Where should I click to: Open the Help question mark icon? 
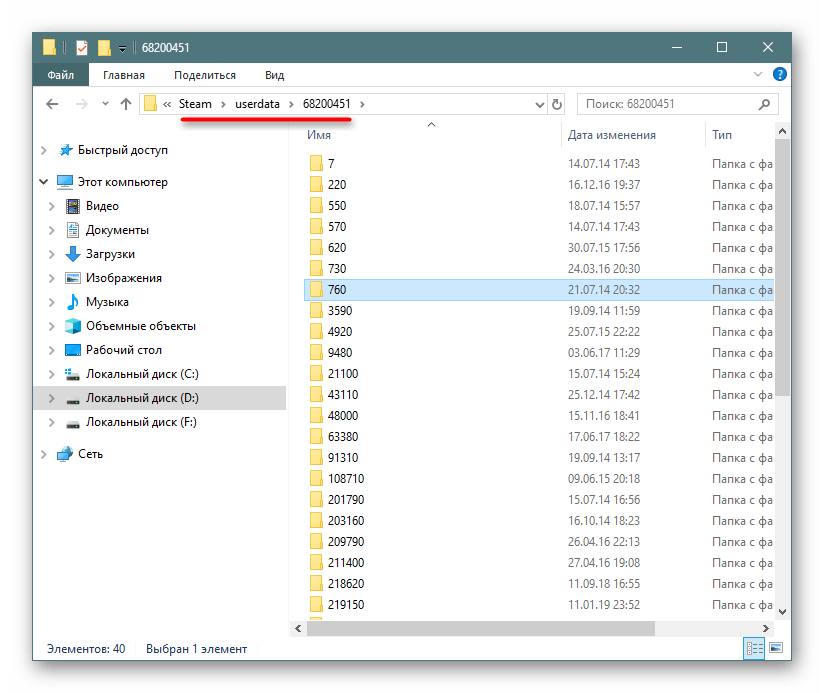point(781,75)
